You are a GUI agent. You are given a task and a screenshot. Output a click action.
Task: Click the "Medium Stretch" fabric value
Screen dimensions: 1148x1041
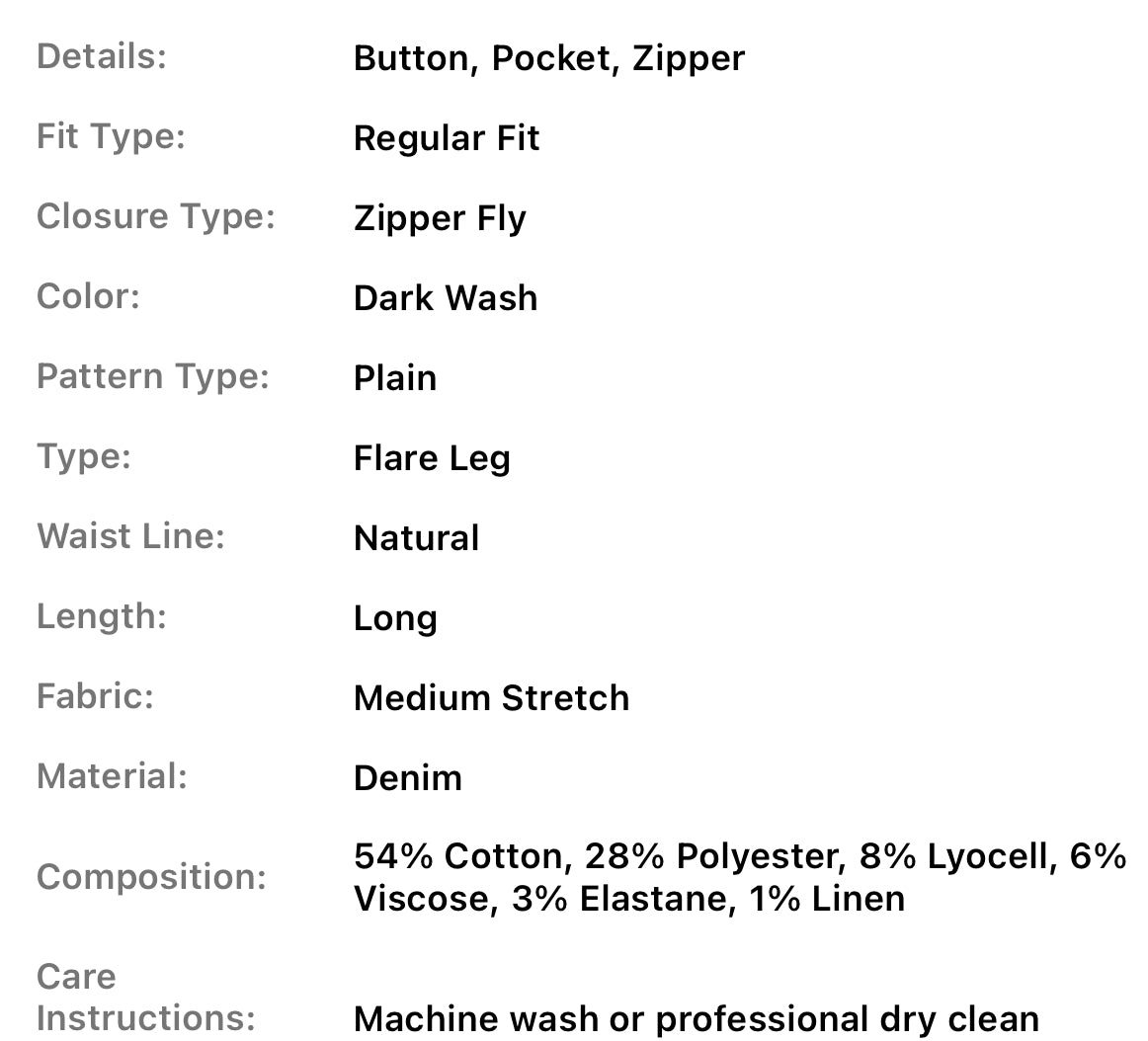[491, 698]
